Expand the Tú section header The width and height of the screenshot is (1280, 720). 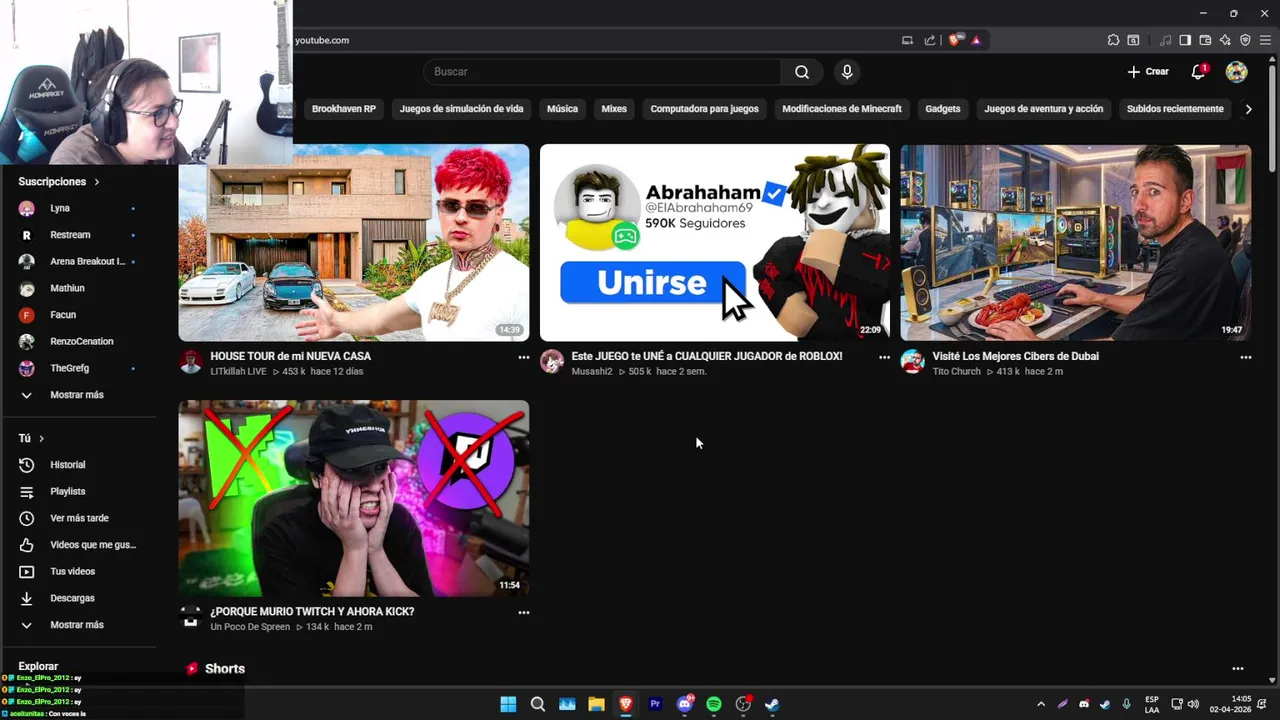(31, 438)
